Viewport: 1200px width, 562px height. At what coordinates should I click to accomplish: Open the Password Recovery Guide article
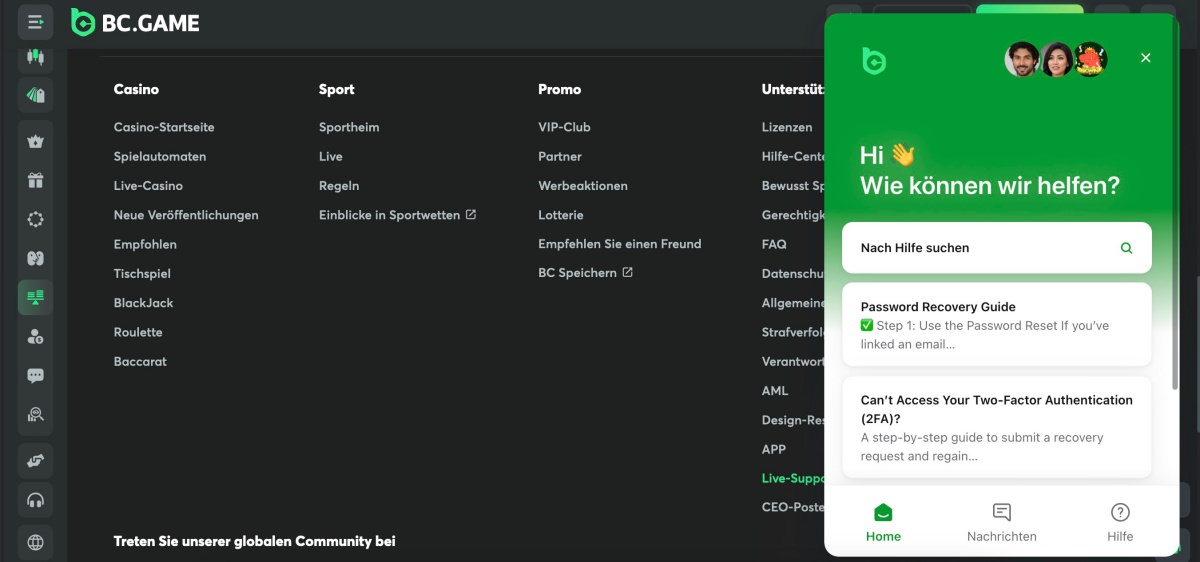[996, 324]
